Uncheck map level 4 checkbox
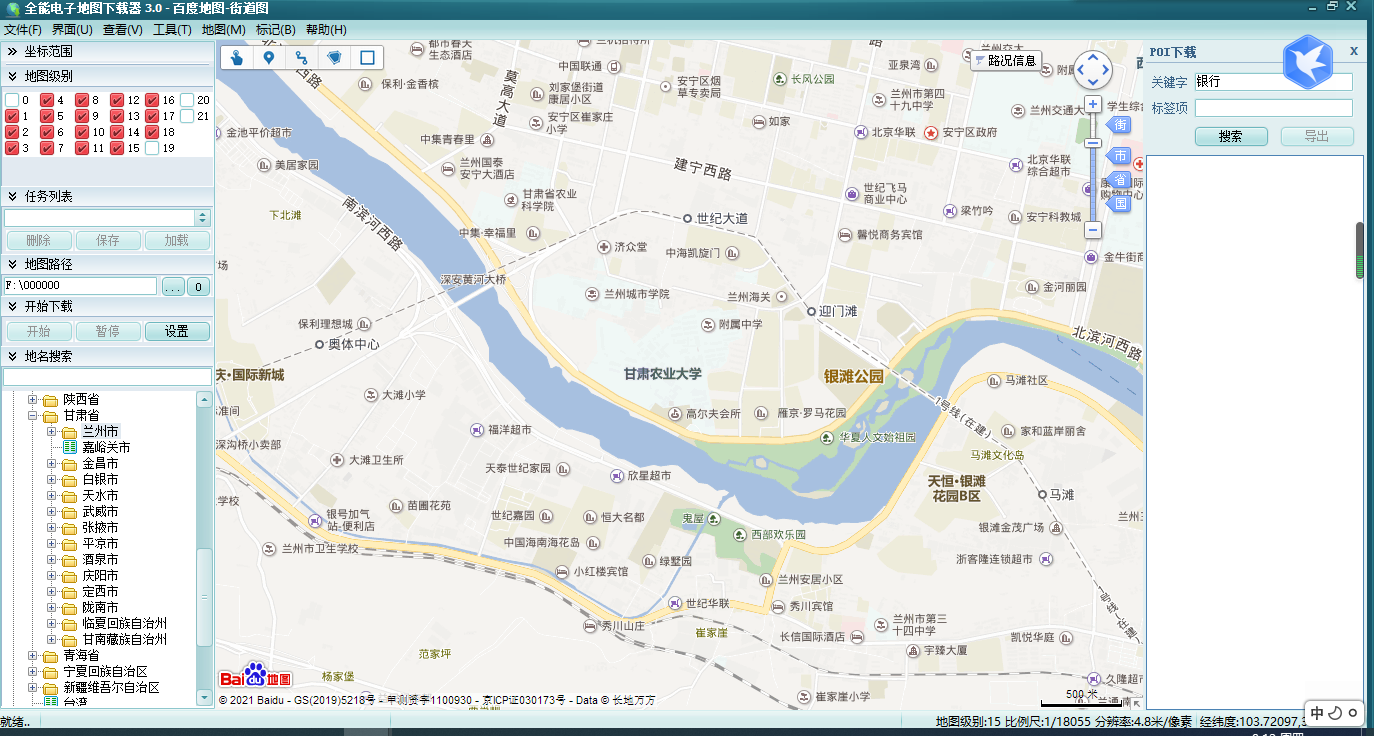The width and height of the screenshot is (1374, 736). coord(46,100)
